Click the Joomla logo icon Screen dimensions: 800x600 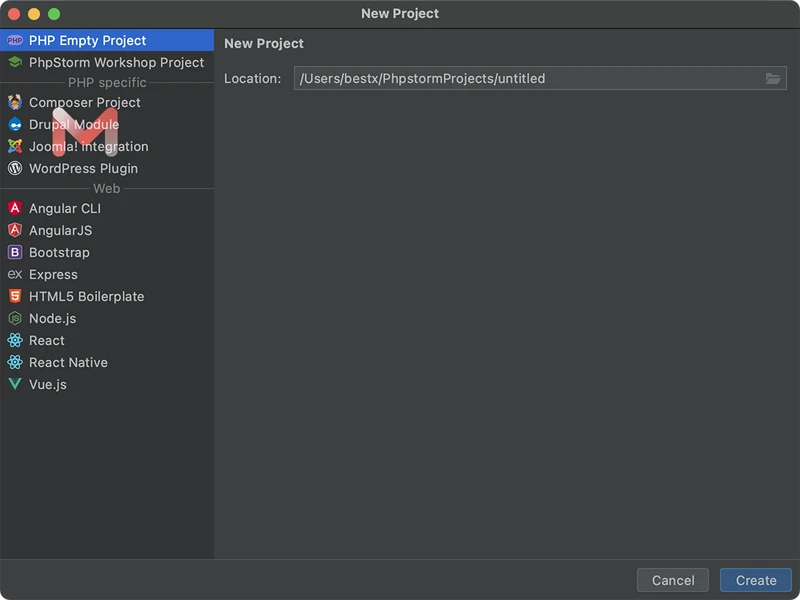[x=15, y=146]
